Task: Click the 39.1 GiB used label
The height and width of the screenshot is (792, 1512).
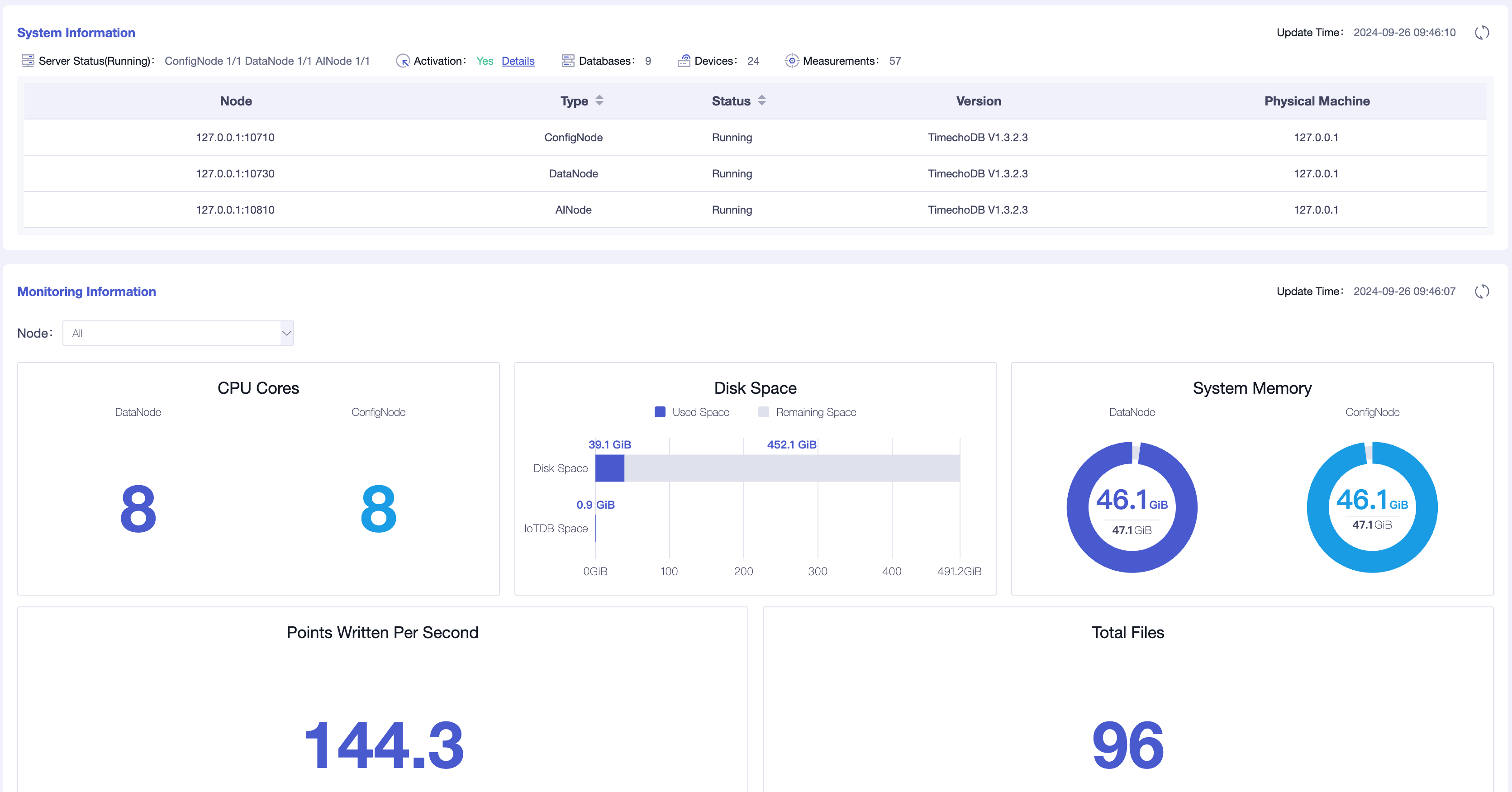Action: (609, 444)
